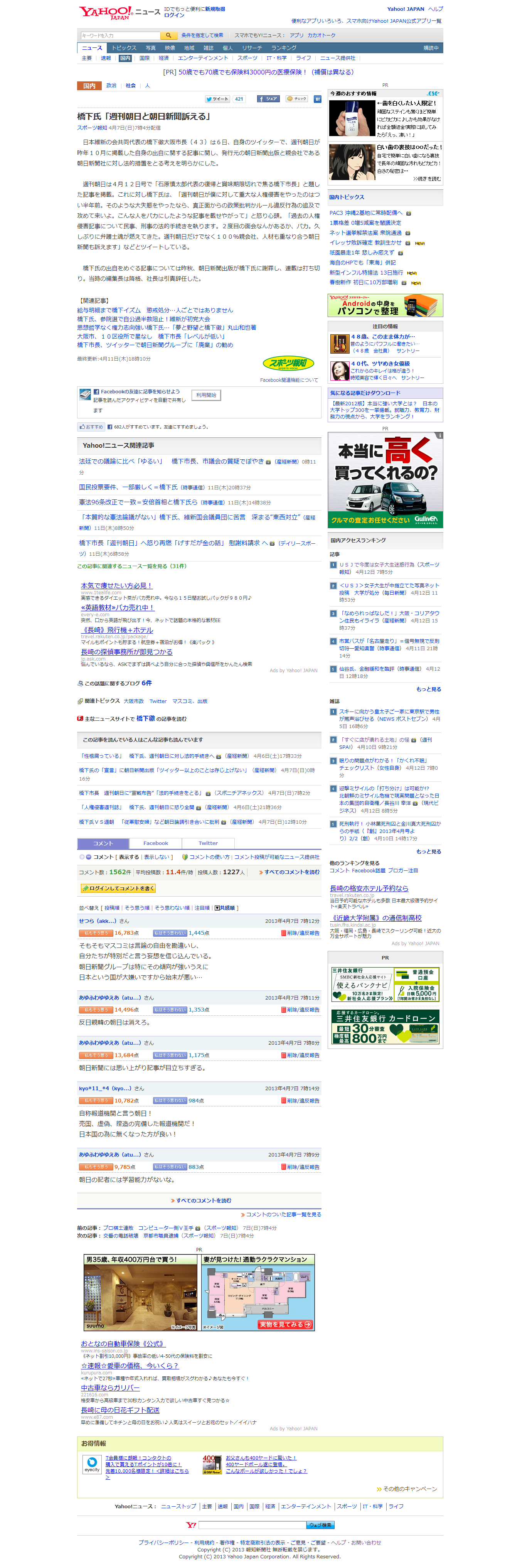Open the トピックス navigation tab
520x1568 pixels.
coord(124,47)
